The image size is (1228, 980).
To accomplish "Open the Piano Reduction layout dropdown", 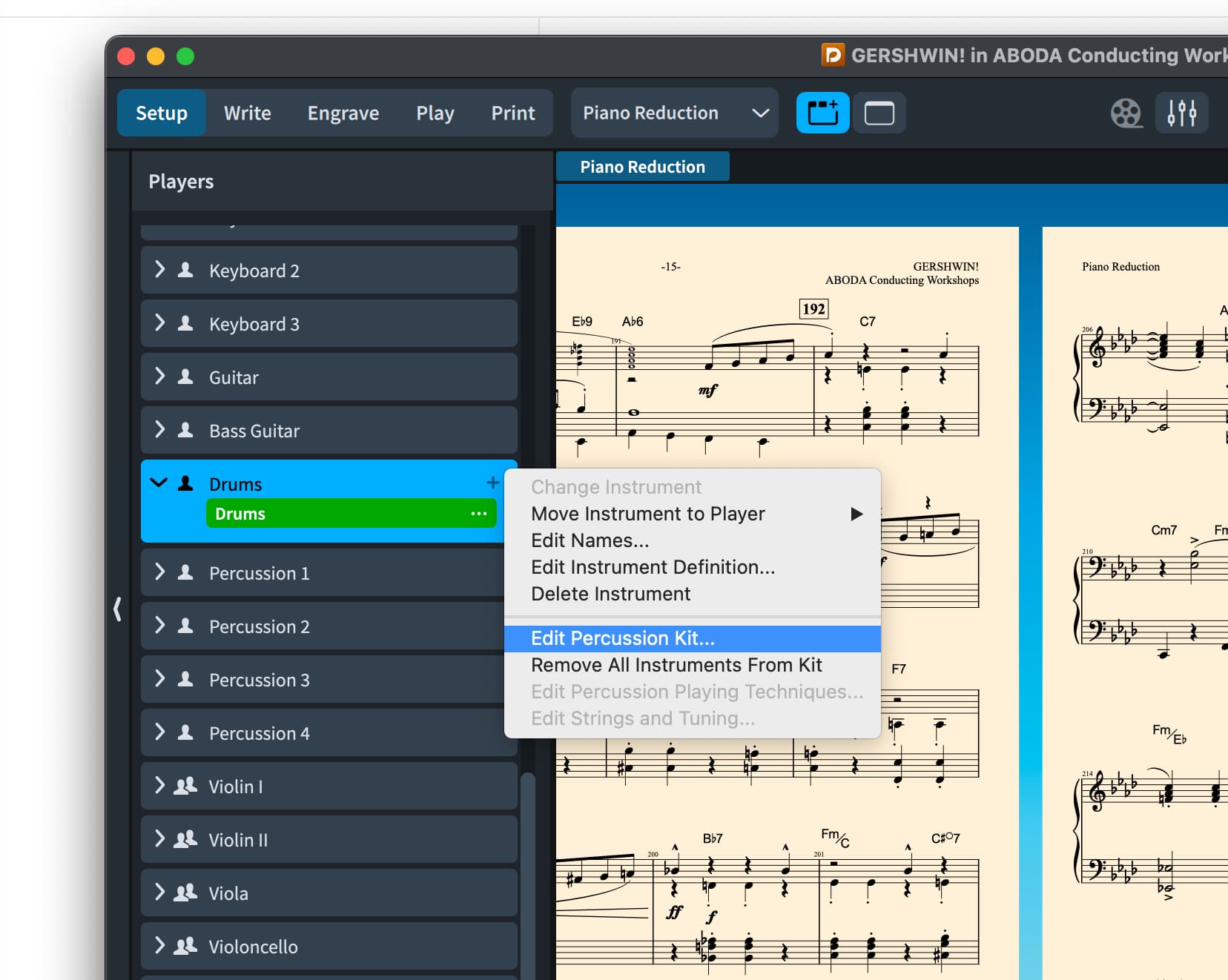I will coord(674,113).
